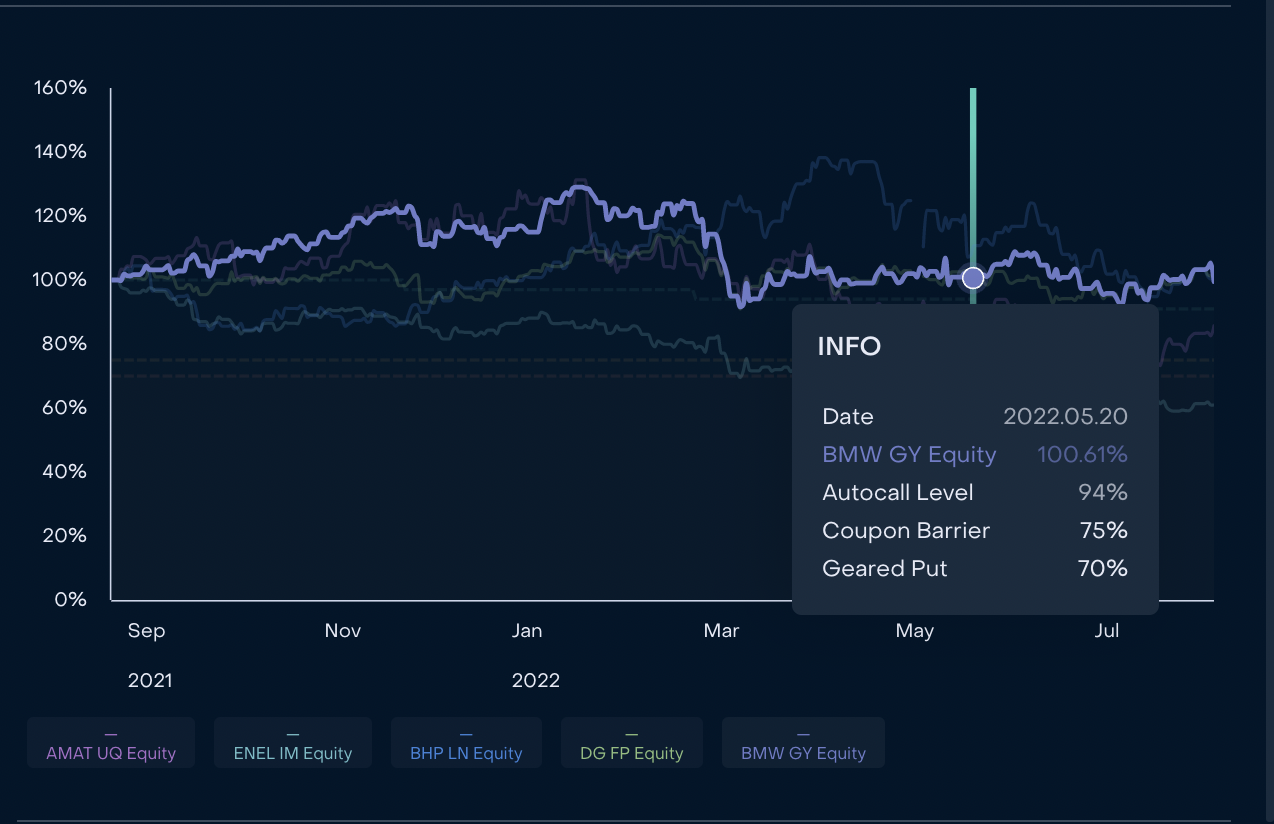This screenshot has width=1274, height=824.
Task: Click the Coupon Barrier row in INFO tooltip
Action: 975,531
